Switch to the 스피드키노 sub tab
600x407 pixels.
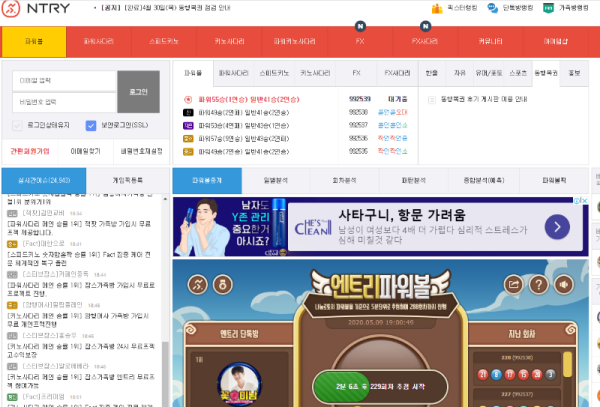coord(274,73)
